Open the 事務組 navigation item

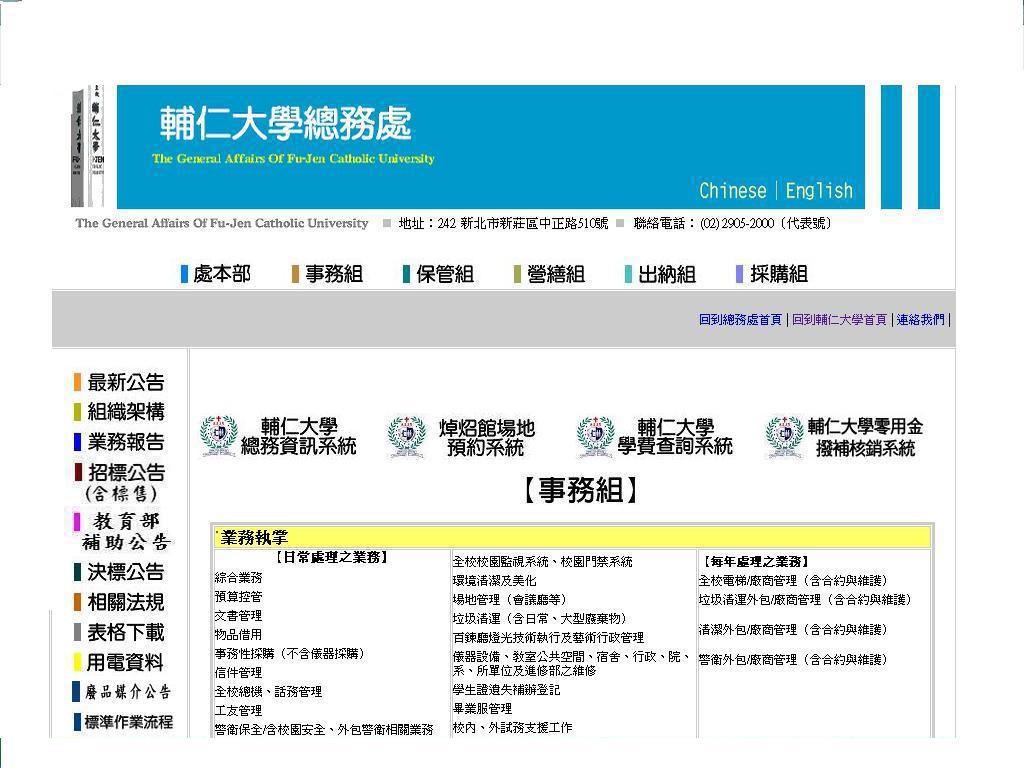327,274
